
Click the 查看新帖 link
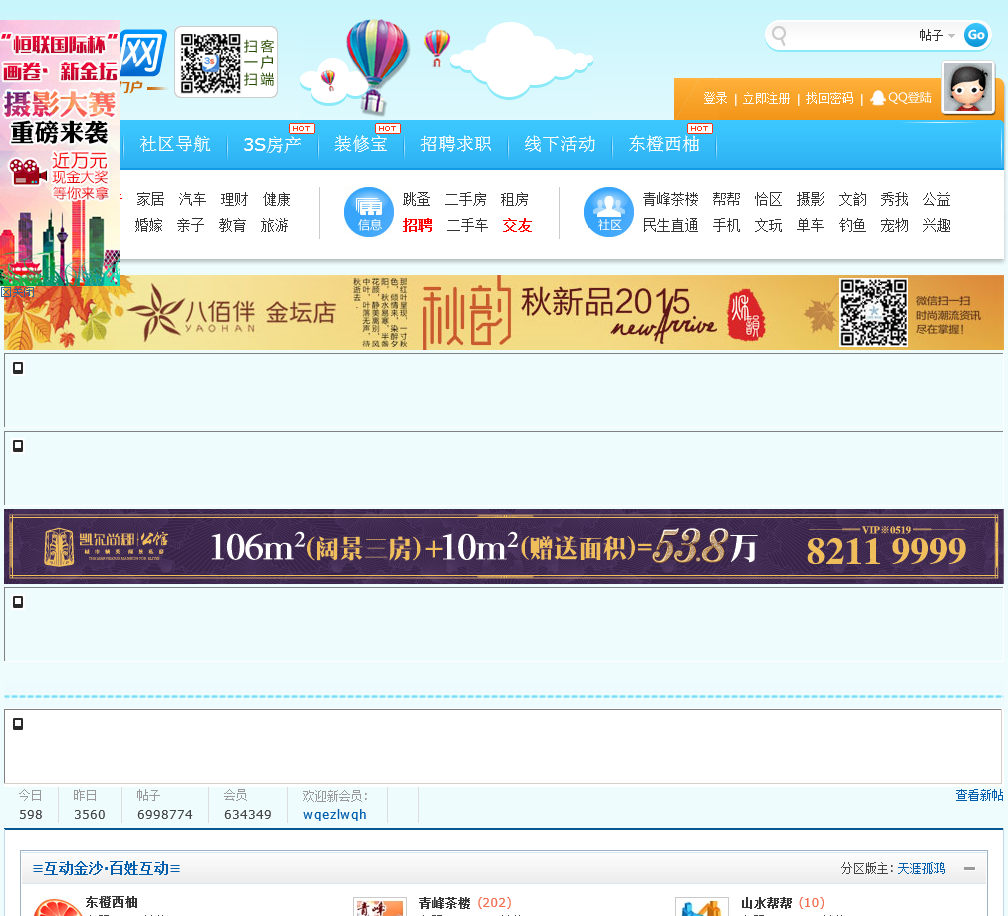point(979,796)
